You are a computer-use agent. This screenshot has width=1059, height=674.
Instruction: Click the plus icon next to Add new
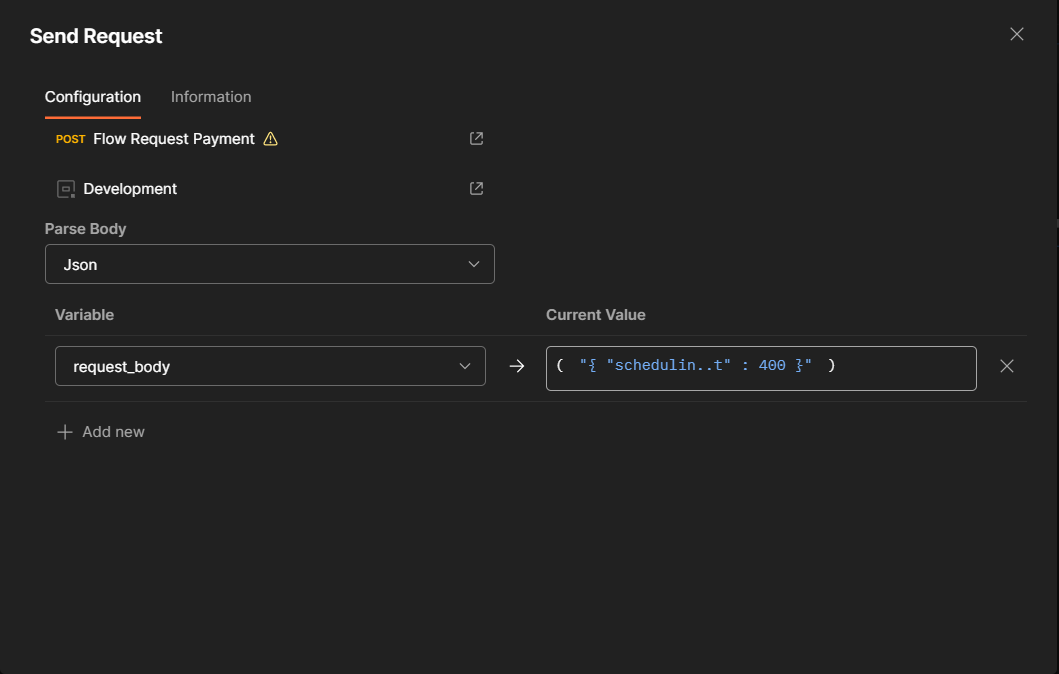click(63, 432)
